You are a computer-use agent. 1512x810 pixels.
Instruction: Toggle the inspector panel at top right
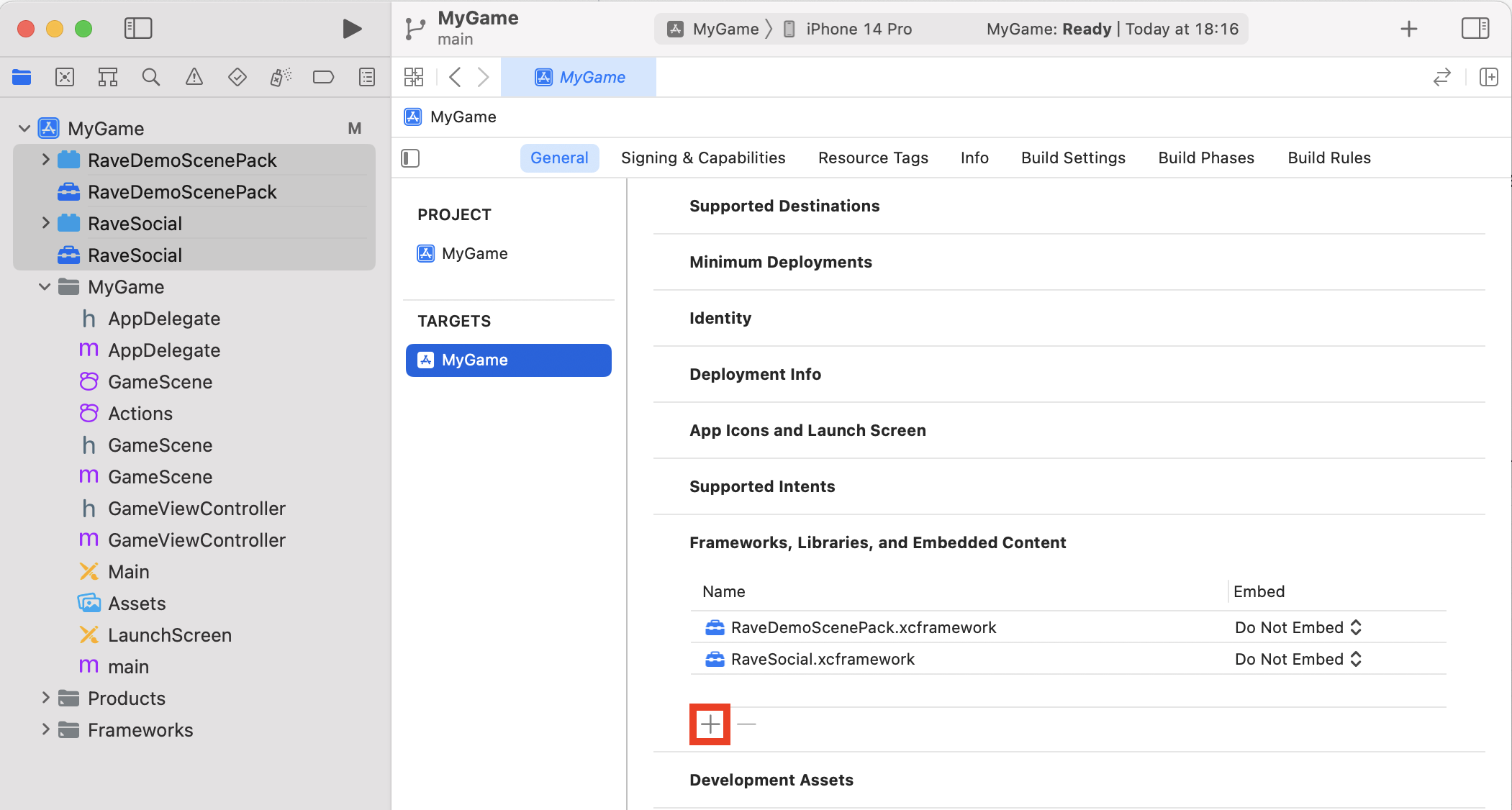(1475, 29)
